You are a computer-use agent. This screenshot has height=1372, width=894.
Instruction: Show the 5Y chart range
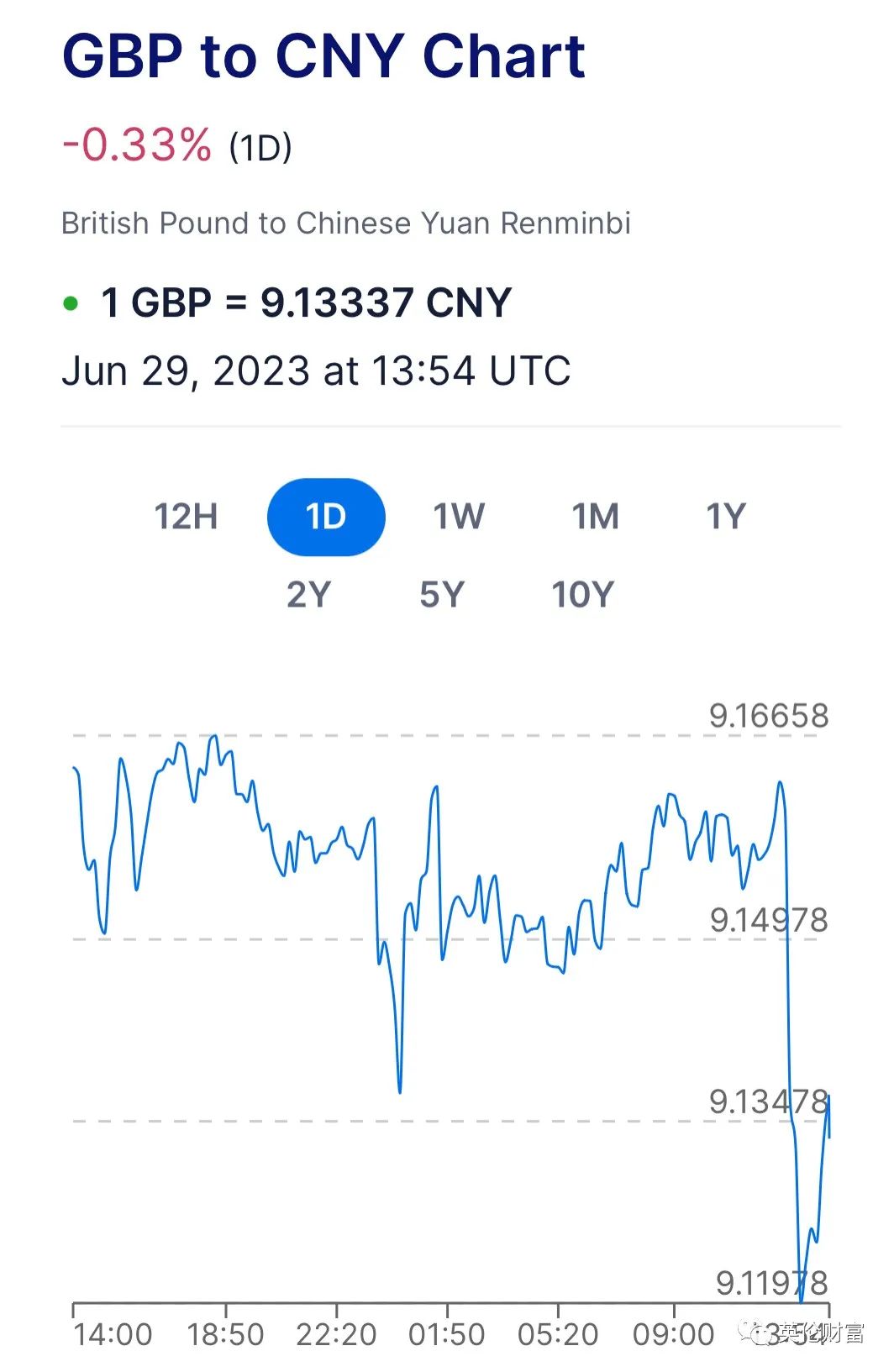(442, 594)
